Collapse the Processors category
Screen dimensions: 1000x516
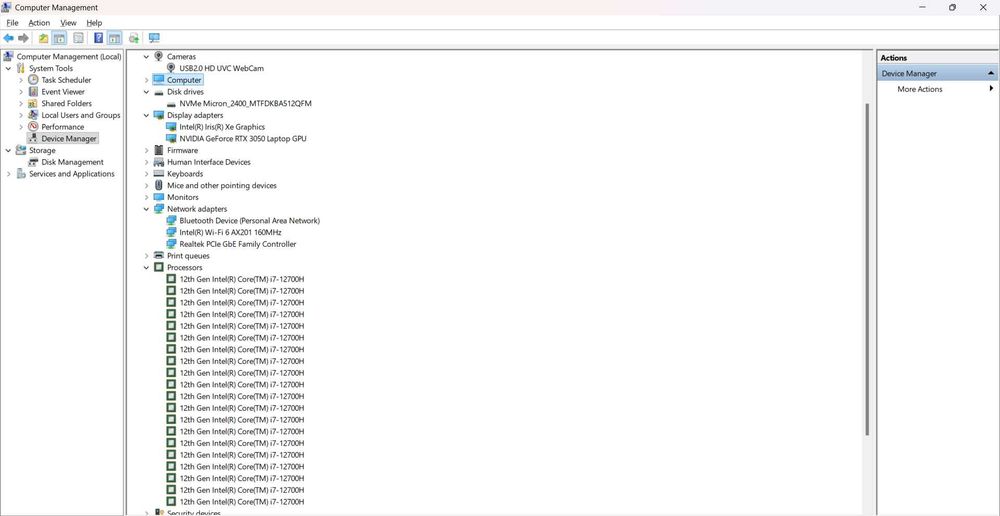[x=146, y=268]
